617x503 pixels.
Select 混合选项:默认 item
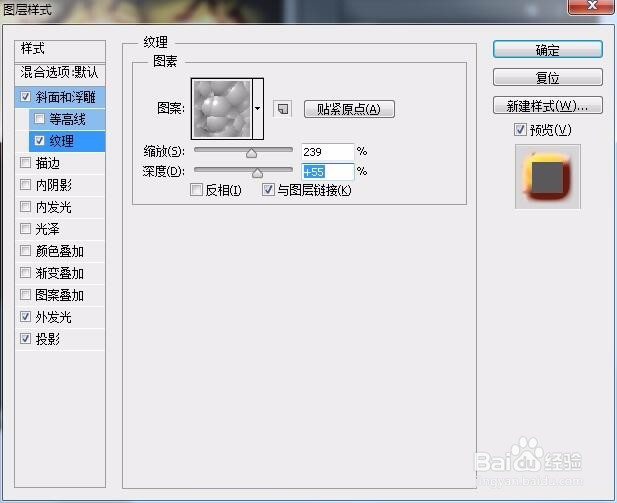coord(60,73)
